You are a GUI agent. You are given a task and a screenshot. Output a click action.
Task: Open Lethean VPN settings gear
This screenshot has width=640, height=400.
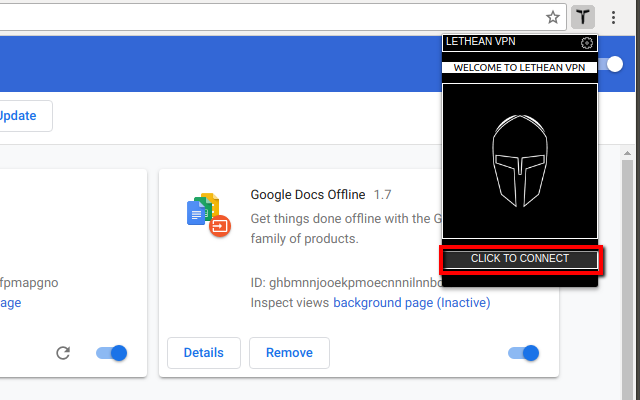click(x=587, y=43)
